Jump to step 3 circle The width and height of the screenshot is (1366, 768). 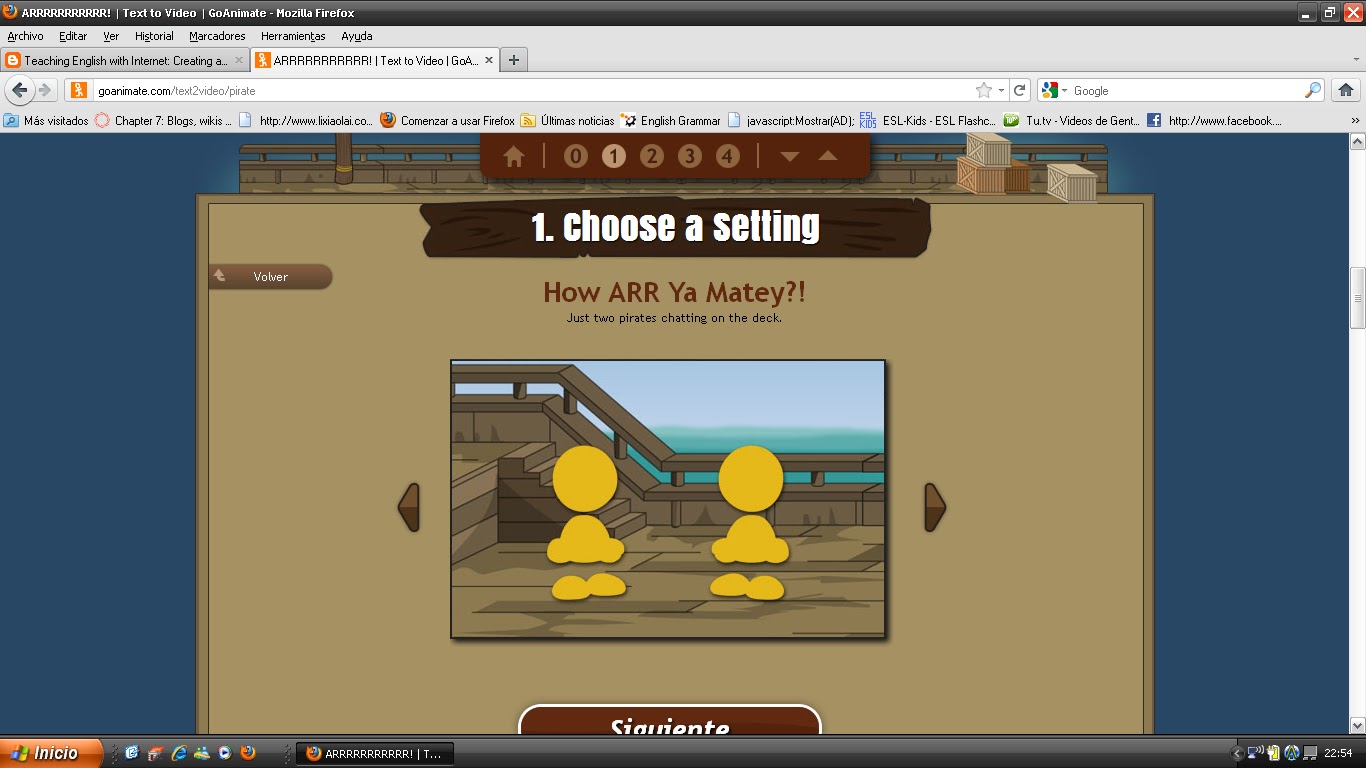coord(689,156)
